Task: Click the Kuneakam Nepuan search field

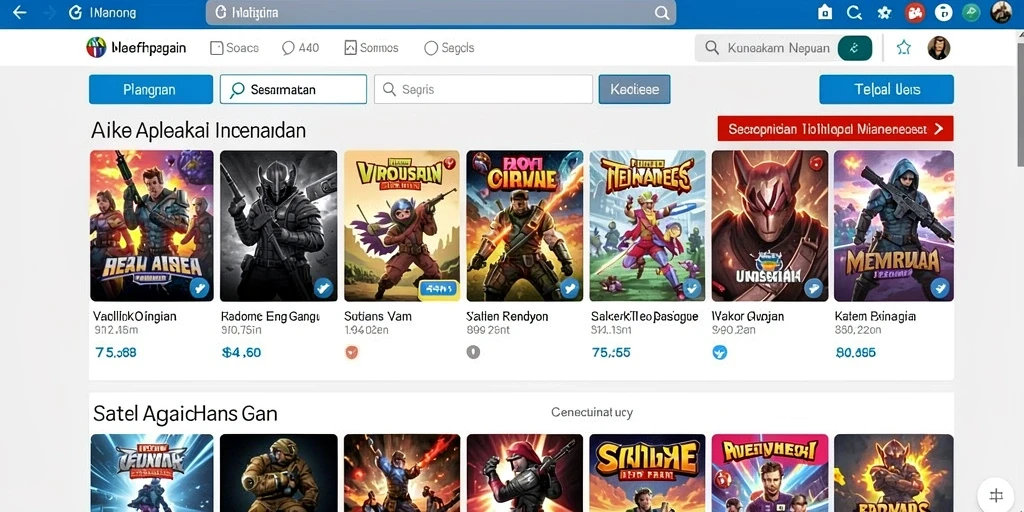Action: click(765, 48)
